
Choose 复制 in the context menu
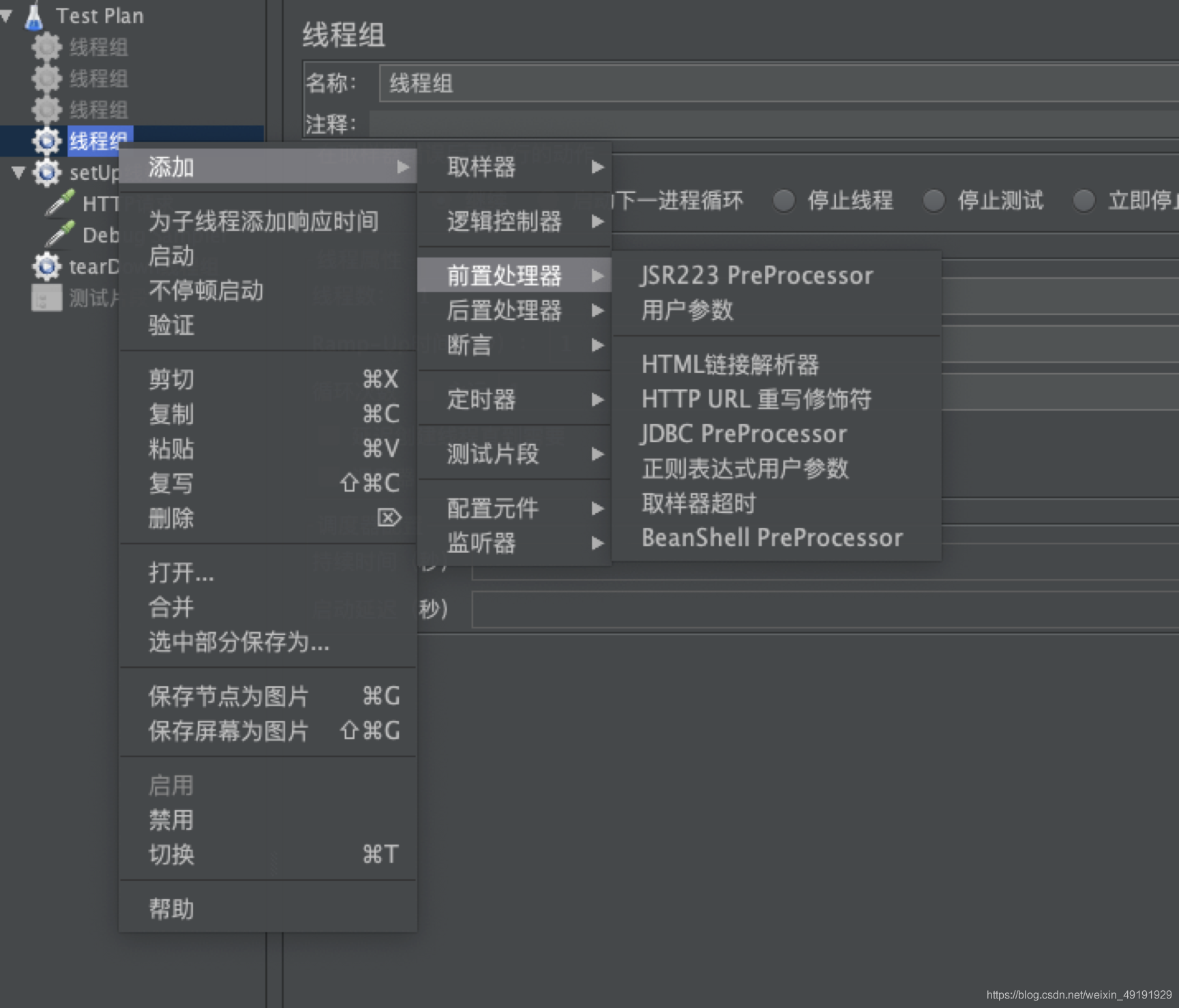268,414
